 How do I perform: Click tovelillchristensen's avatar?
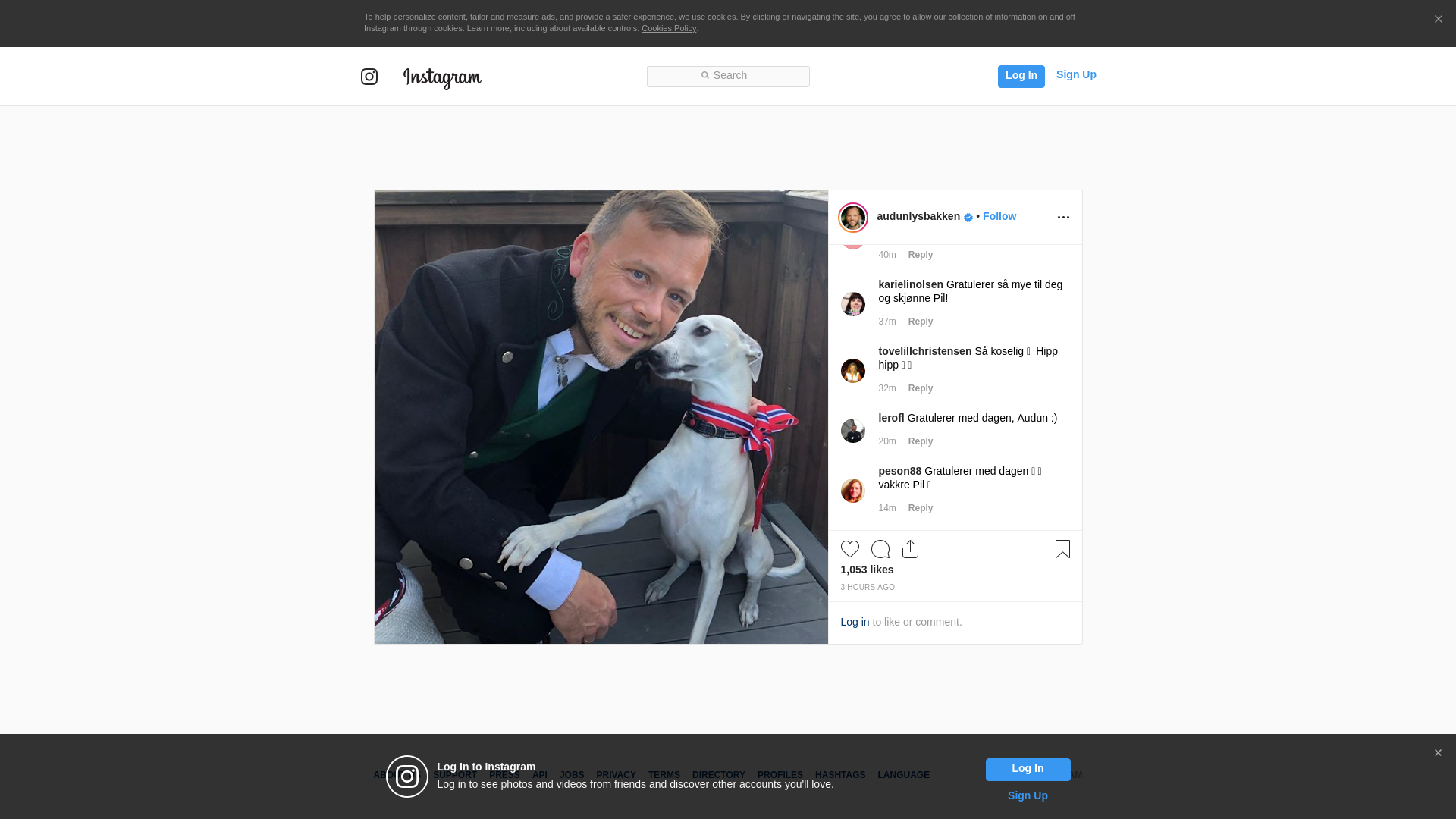coord(853,371)
